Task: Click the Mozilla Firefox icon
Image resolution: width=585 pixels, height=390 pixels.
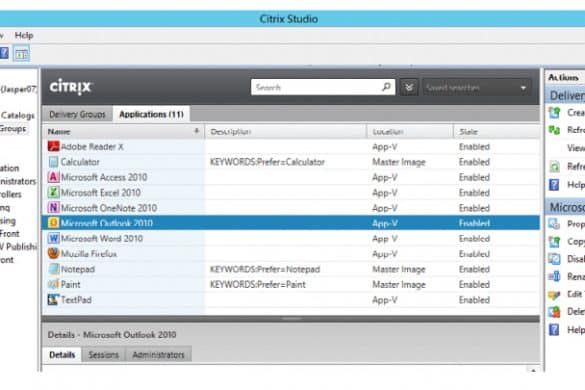Action: tap(53, 253)
